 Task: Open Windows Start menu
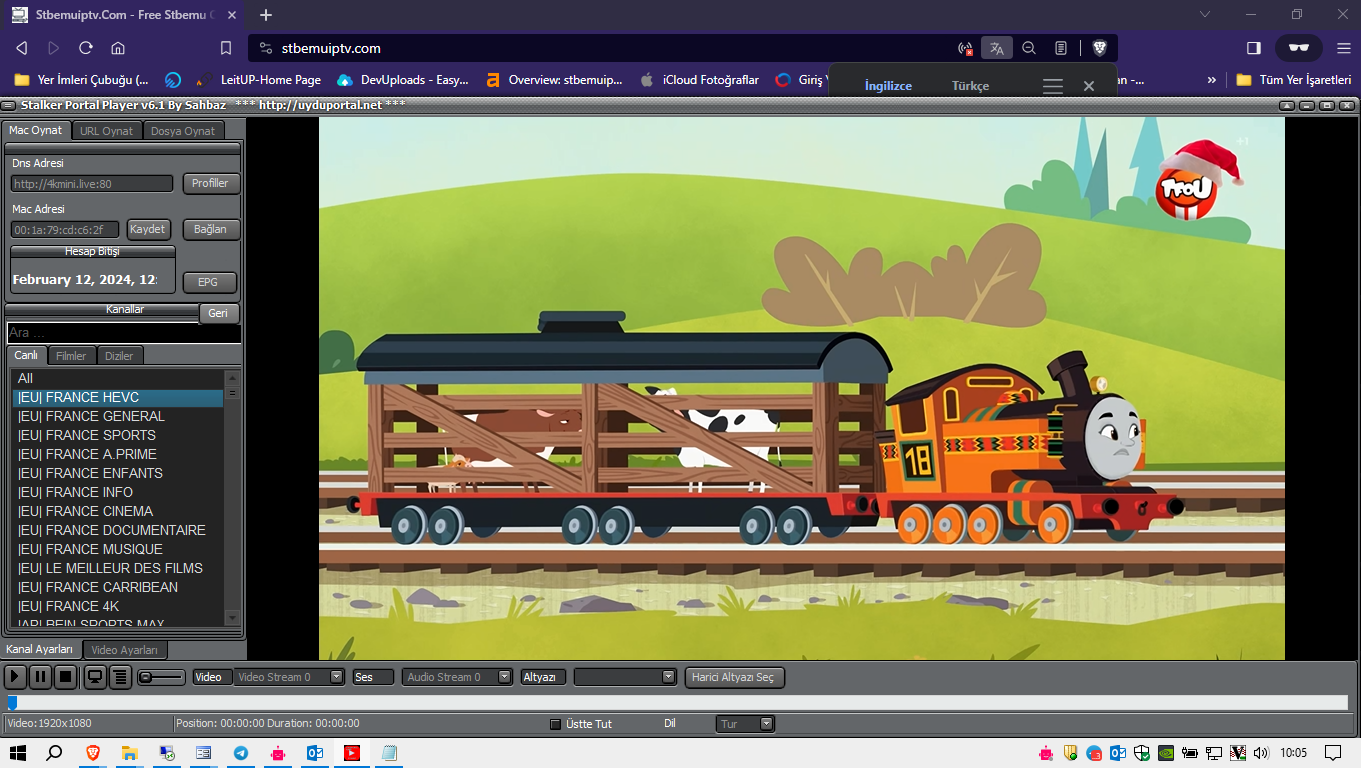[18, 753]
